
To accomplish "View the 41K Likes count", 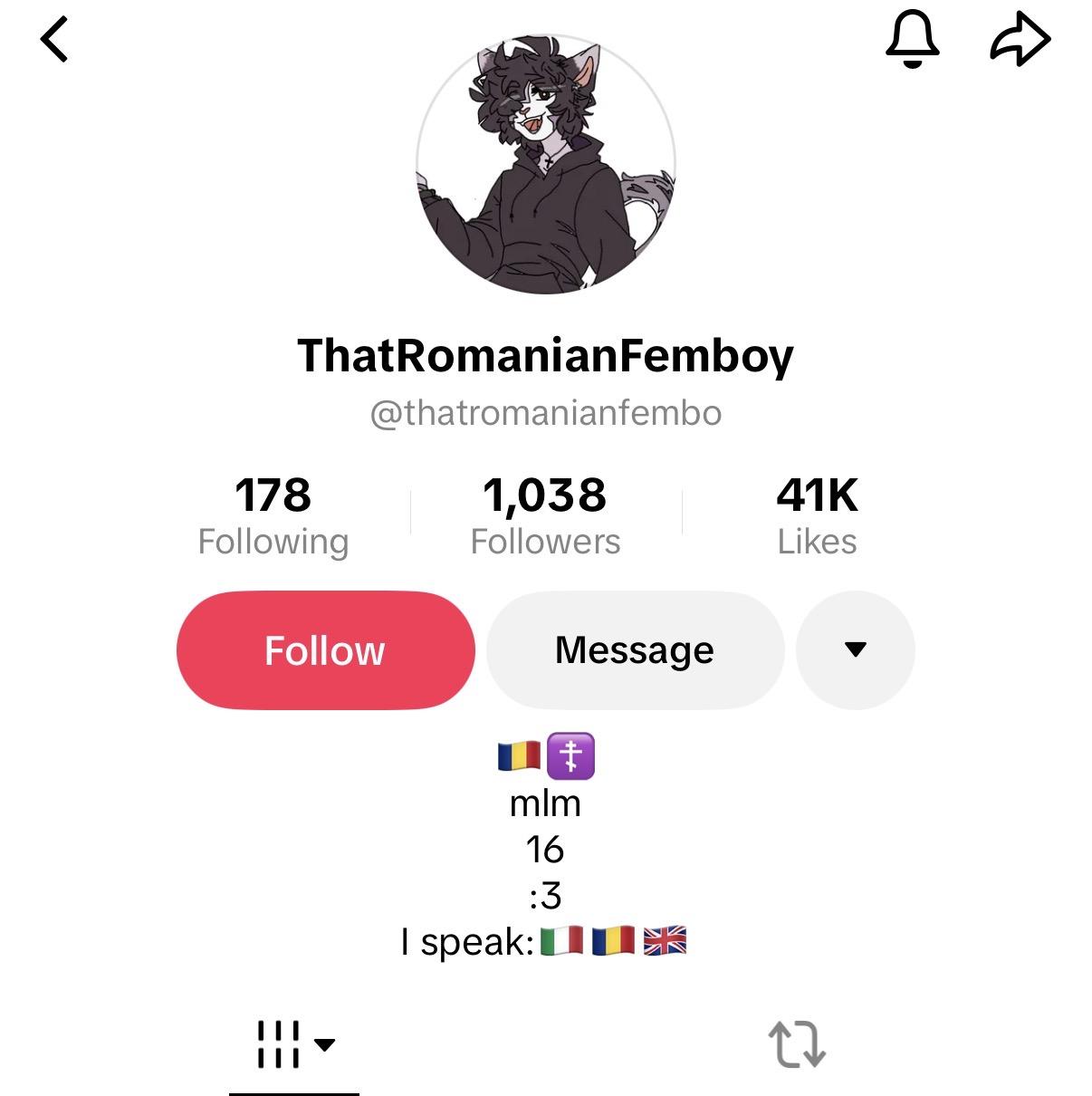I will (817, 516).
